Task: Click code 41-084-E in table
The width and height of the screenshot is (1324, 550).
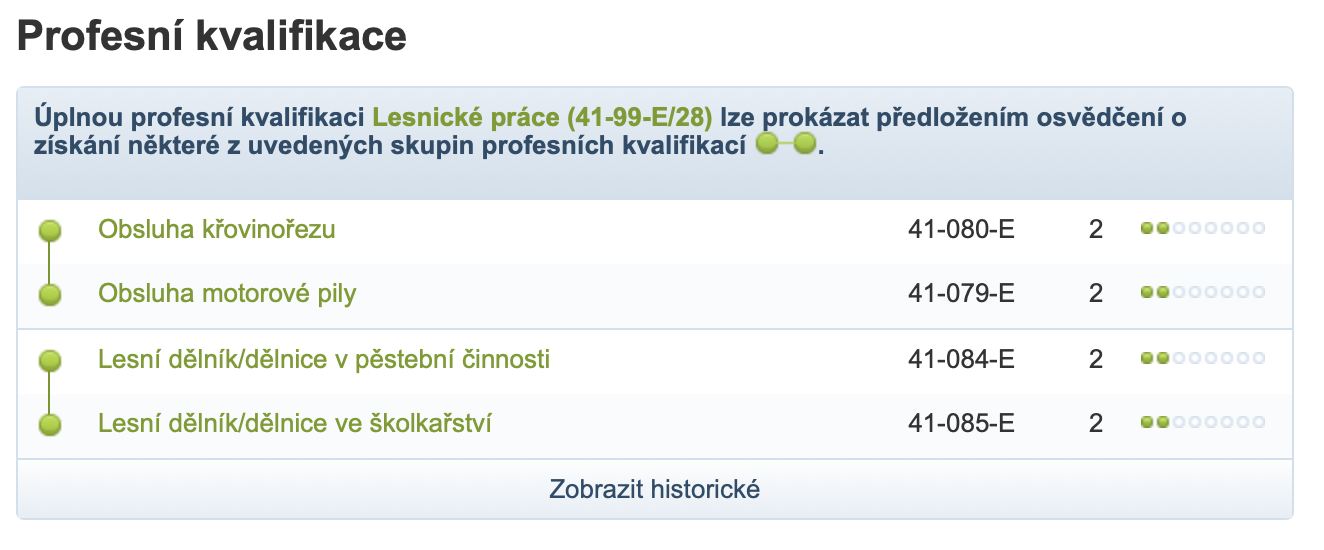Action: coord(960,359)
